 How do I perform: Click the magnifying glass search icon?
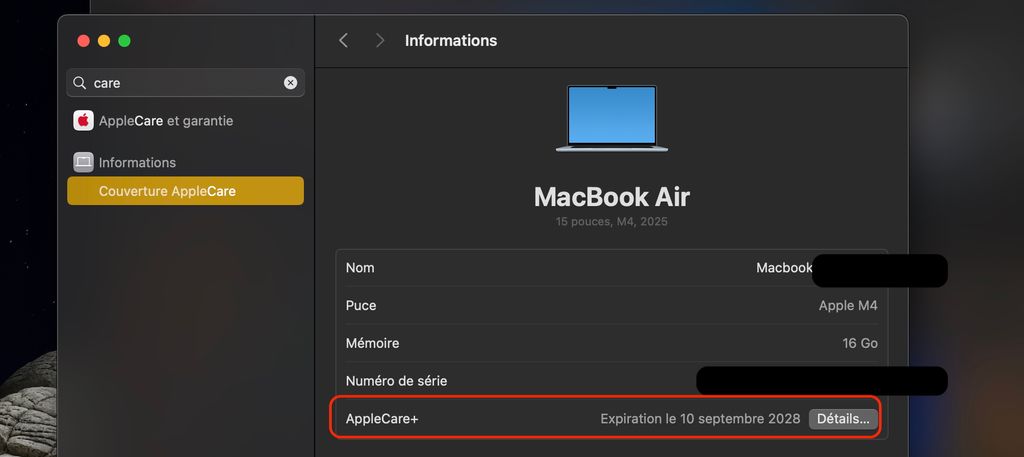click(80, 83)
